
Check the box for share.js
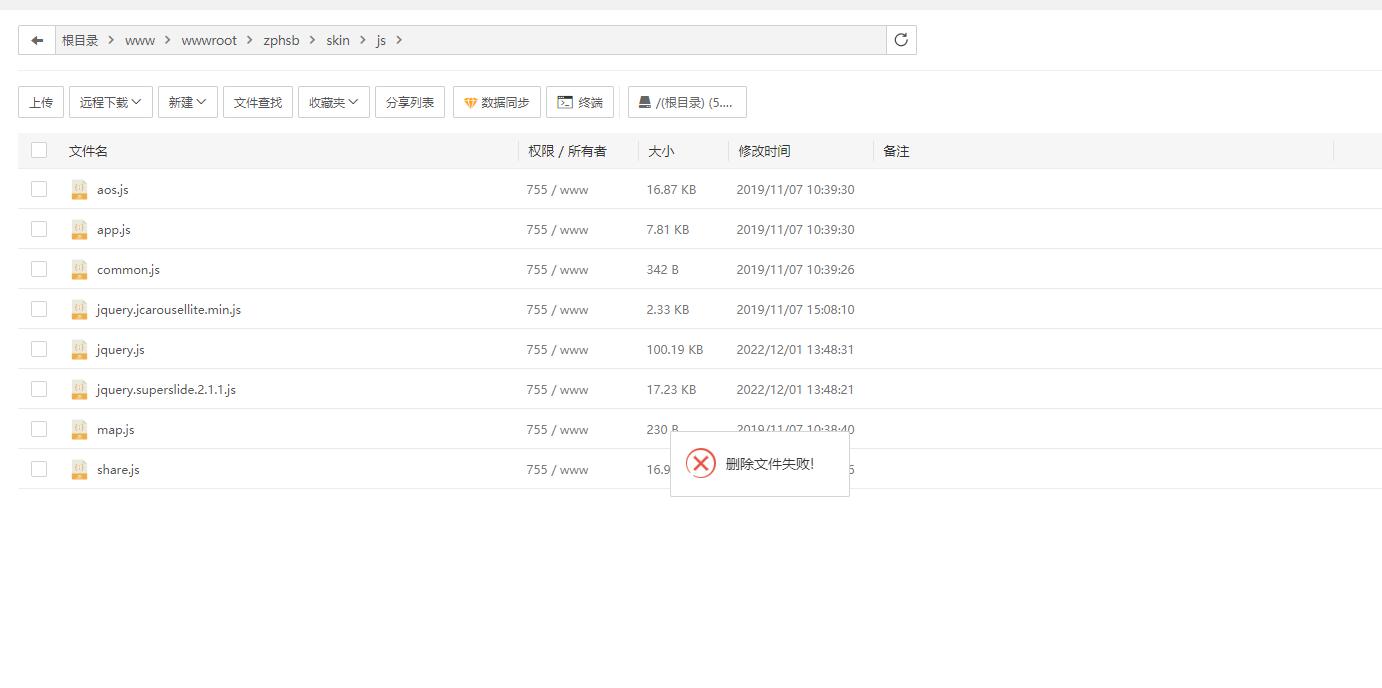click(x=39, y=469)
